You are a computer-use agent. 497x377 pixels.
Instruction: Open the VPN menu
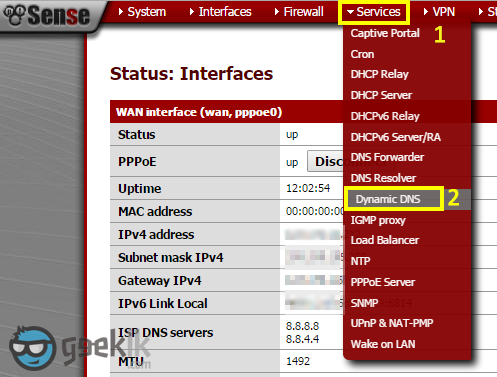pyautogui.click(x=439, y=12)
